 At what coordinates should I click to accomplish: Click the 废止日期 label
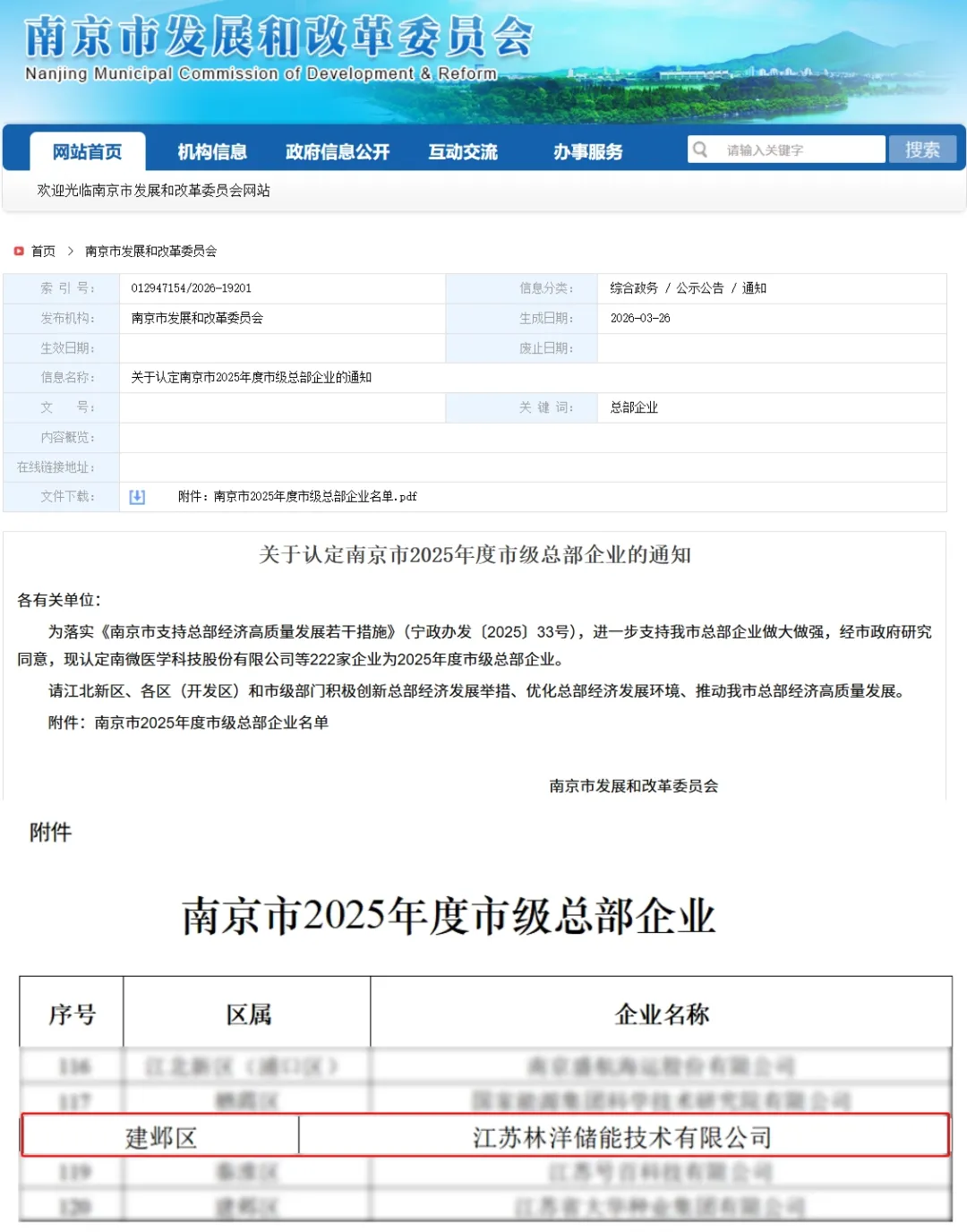[546, 348]
